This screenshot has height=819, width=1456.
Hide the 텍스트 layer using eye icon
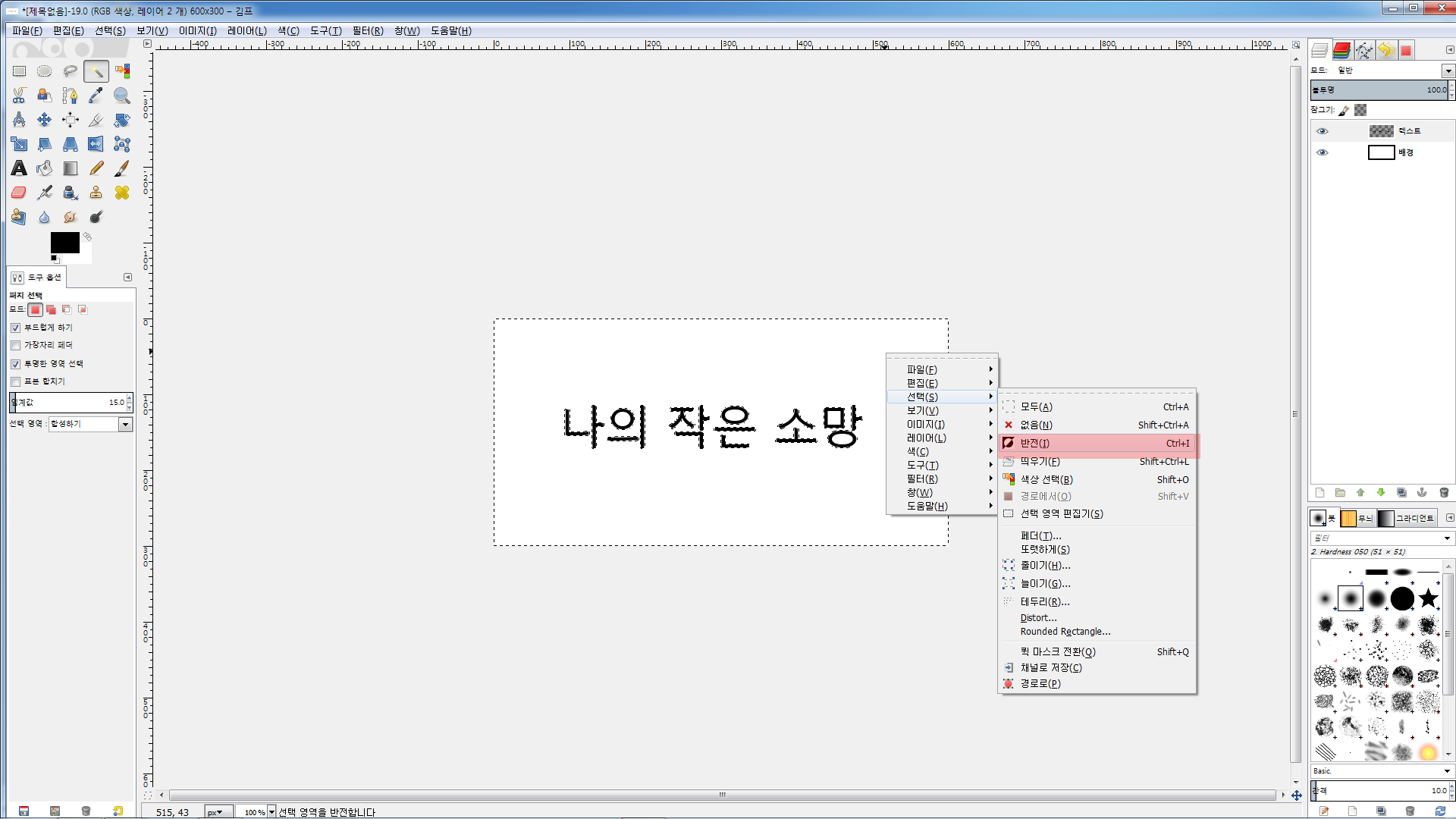[1323, 131]
